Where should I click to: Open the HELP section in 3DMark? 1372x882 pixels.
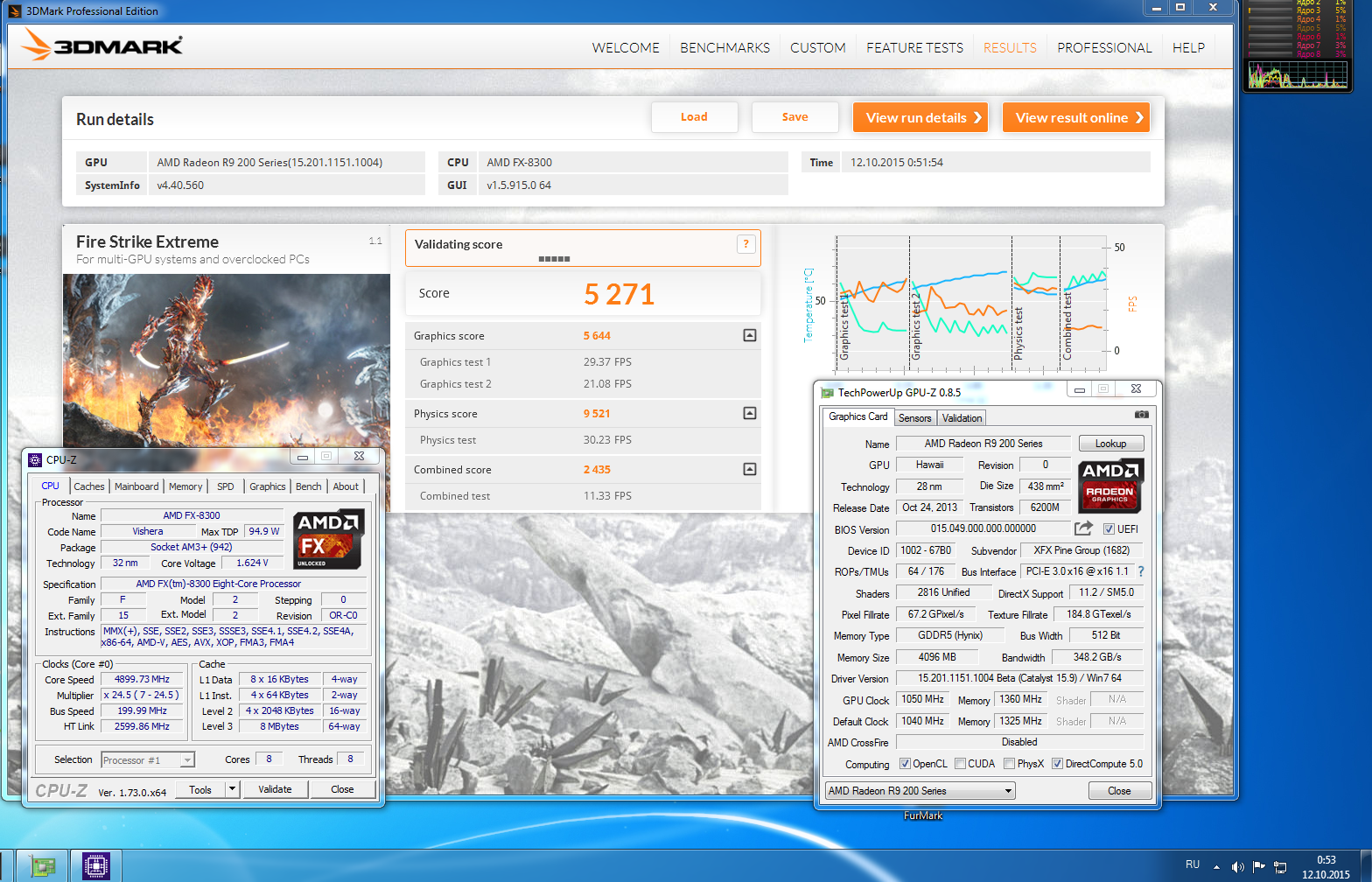pos(1188,48)
